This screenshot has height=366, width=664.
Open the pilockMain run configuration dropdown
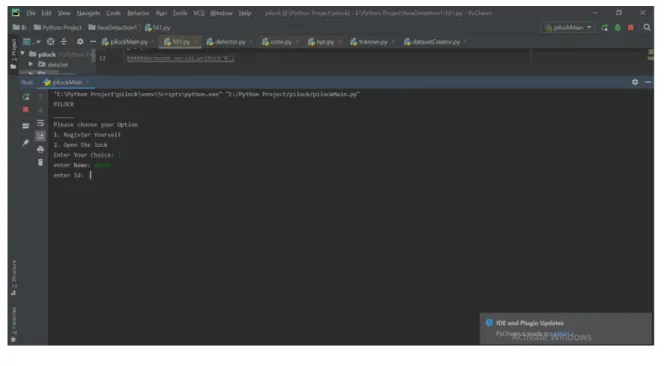click(x=568, y=28)
